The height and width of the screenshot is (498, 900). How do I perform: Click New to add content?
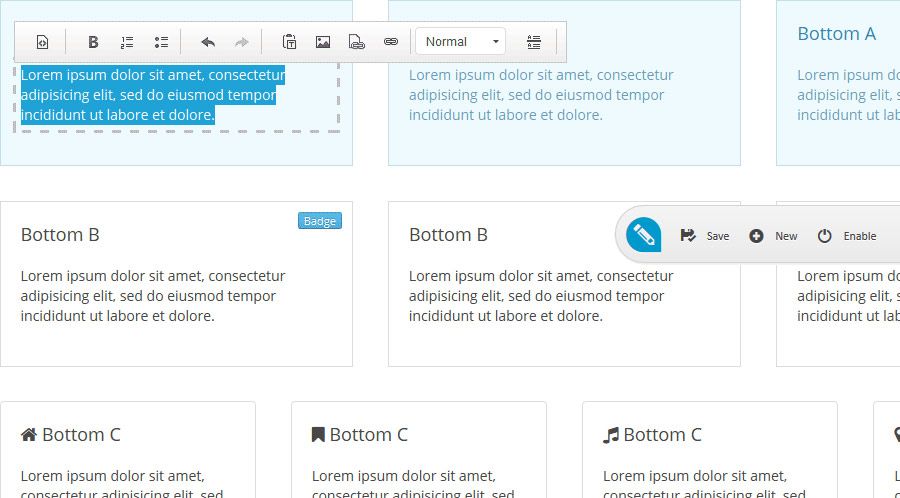click(773, 236)
